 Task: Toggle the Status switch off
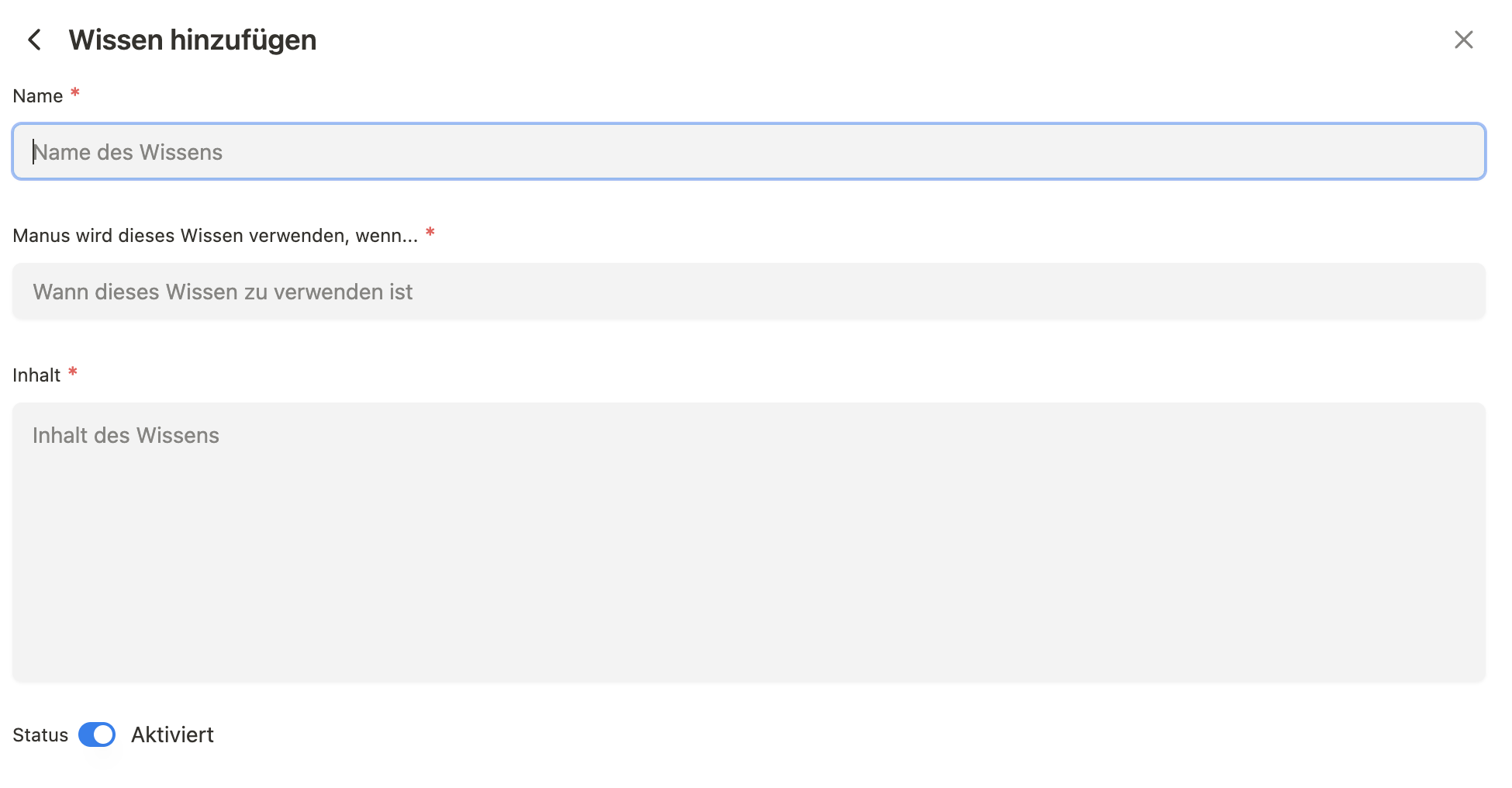click(x=97, y=734)
